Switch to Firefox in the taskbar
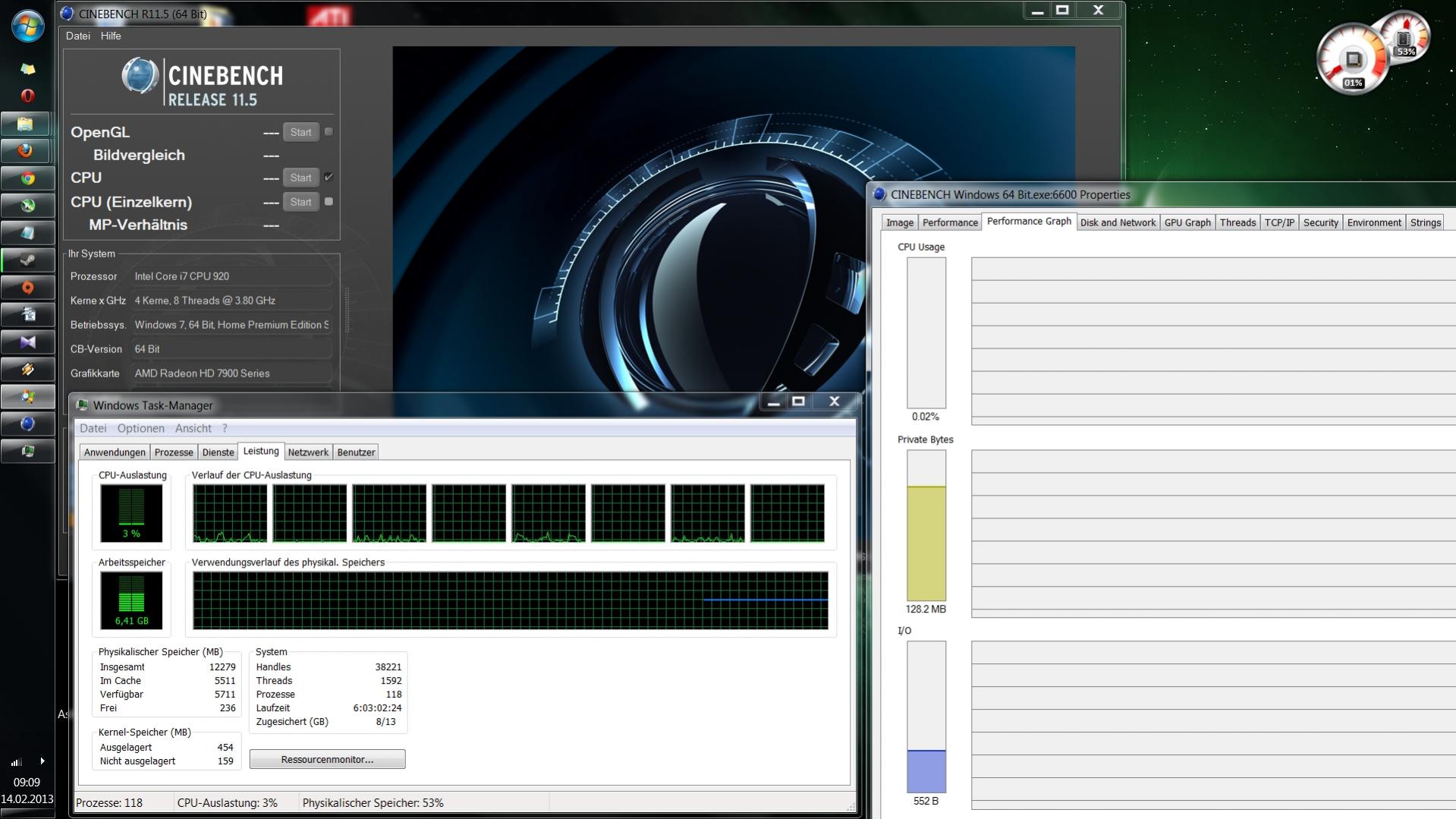The height and width of the screenshot is (819, 1456). pos(27,150)
